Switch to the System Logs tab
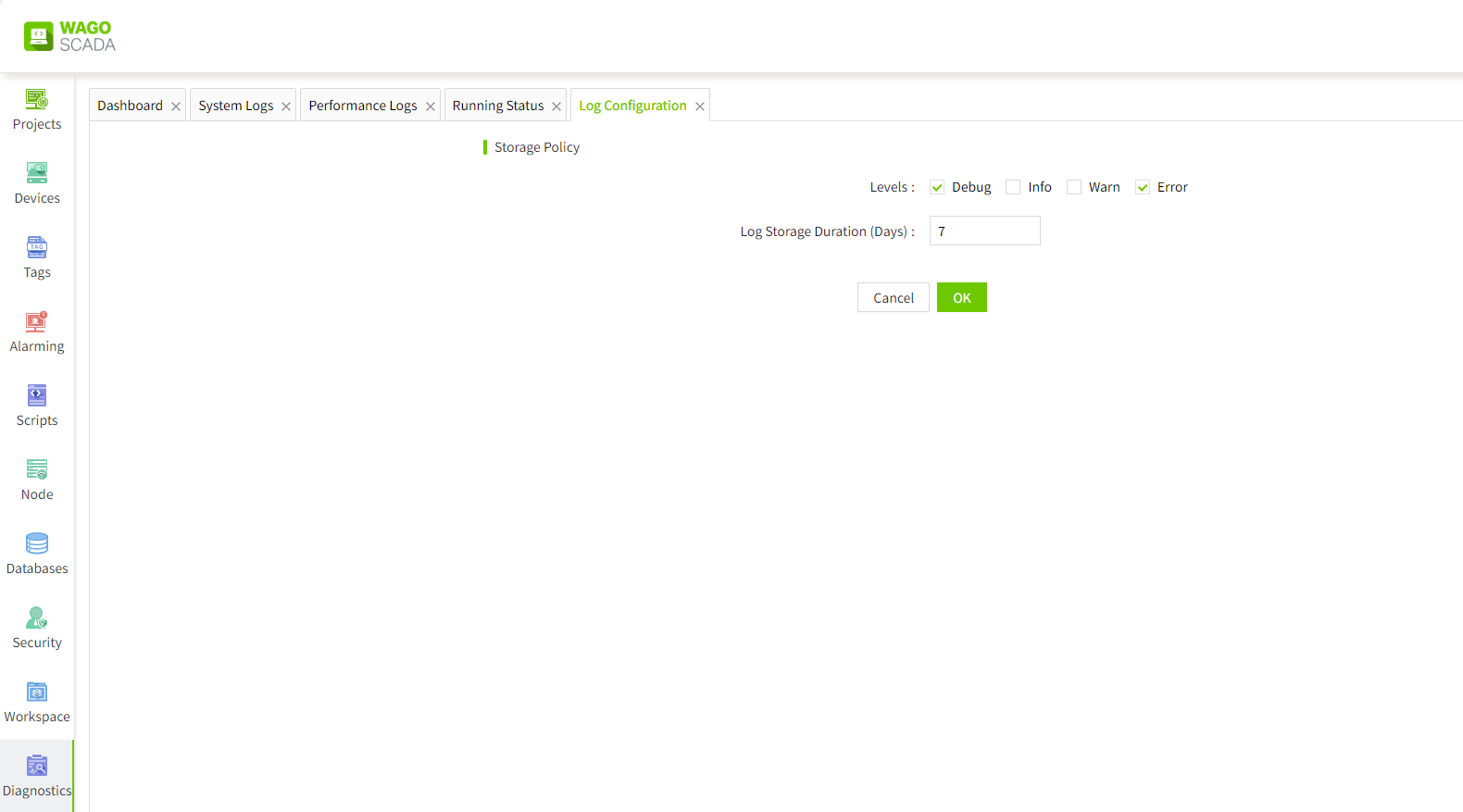The height and width of the screenshot is (812, 1463). pyautogui.click(x=235, y=106)
